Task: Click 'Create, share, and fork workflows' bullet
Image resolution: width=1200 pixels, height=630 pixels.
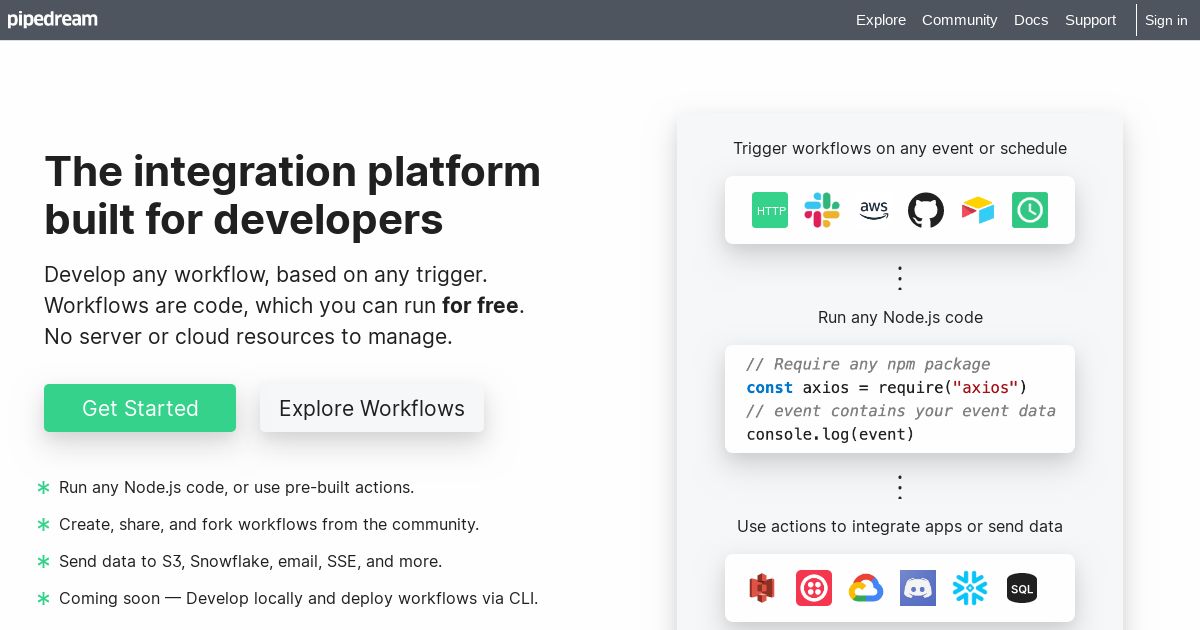Action: click(x=269, y=525)
